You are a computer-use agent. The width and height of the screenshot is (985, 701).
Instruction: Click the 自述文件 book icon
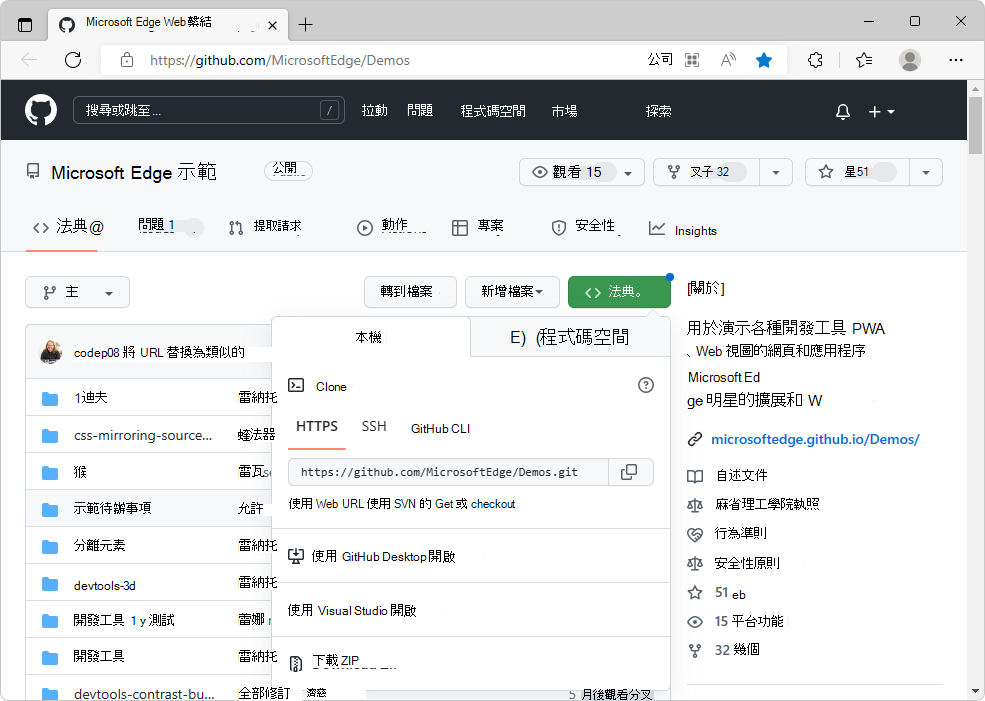695,476
